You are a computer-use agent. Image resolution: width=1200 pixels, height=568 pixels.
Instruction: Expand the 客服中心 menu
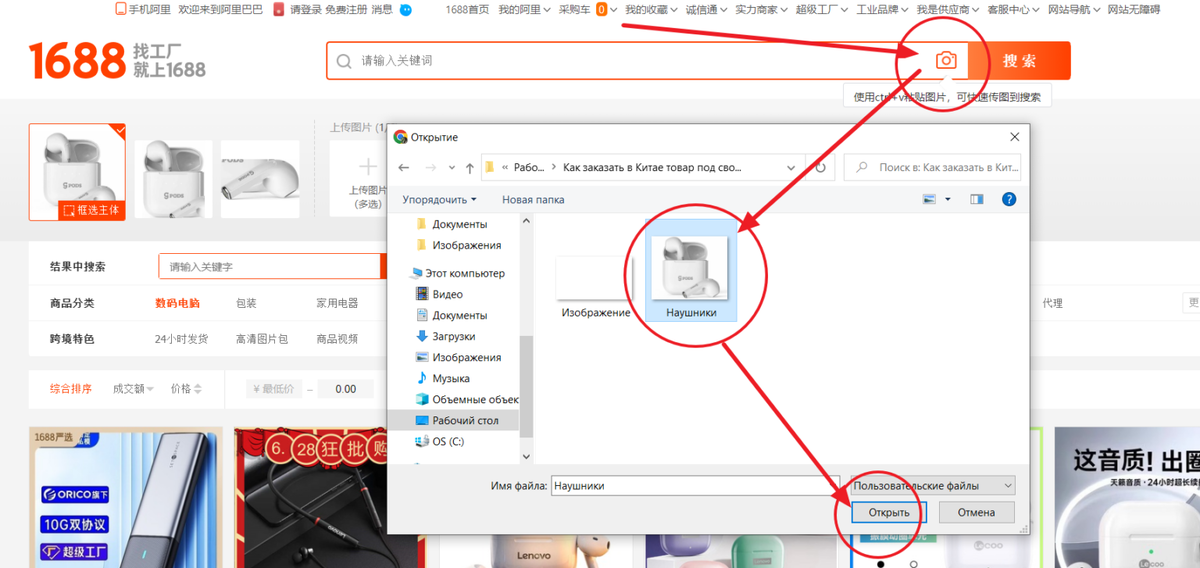1013,9
